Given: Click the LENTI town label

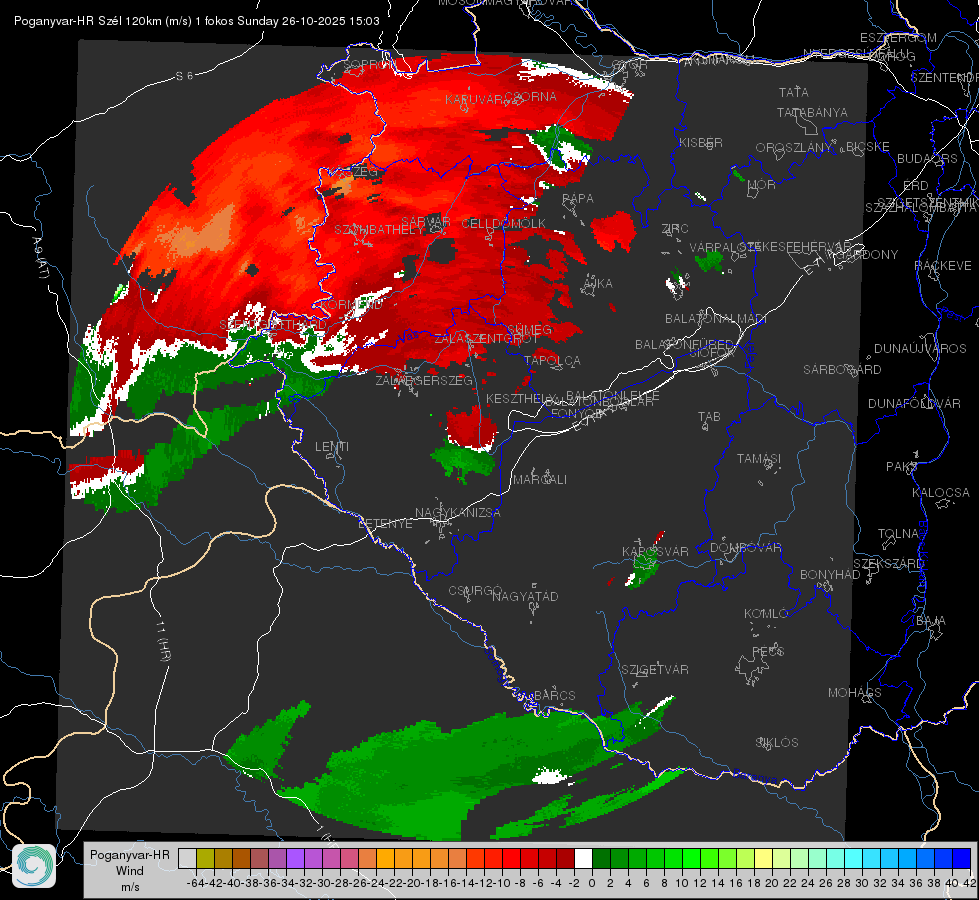Looking at the screenshot, I should tap(332, 447).
